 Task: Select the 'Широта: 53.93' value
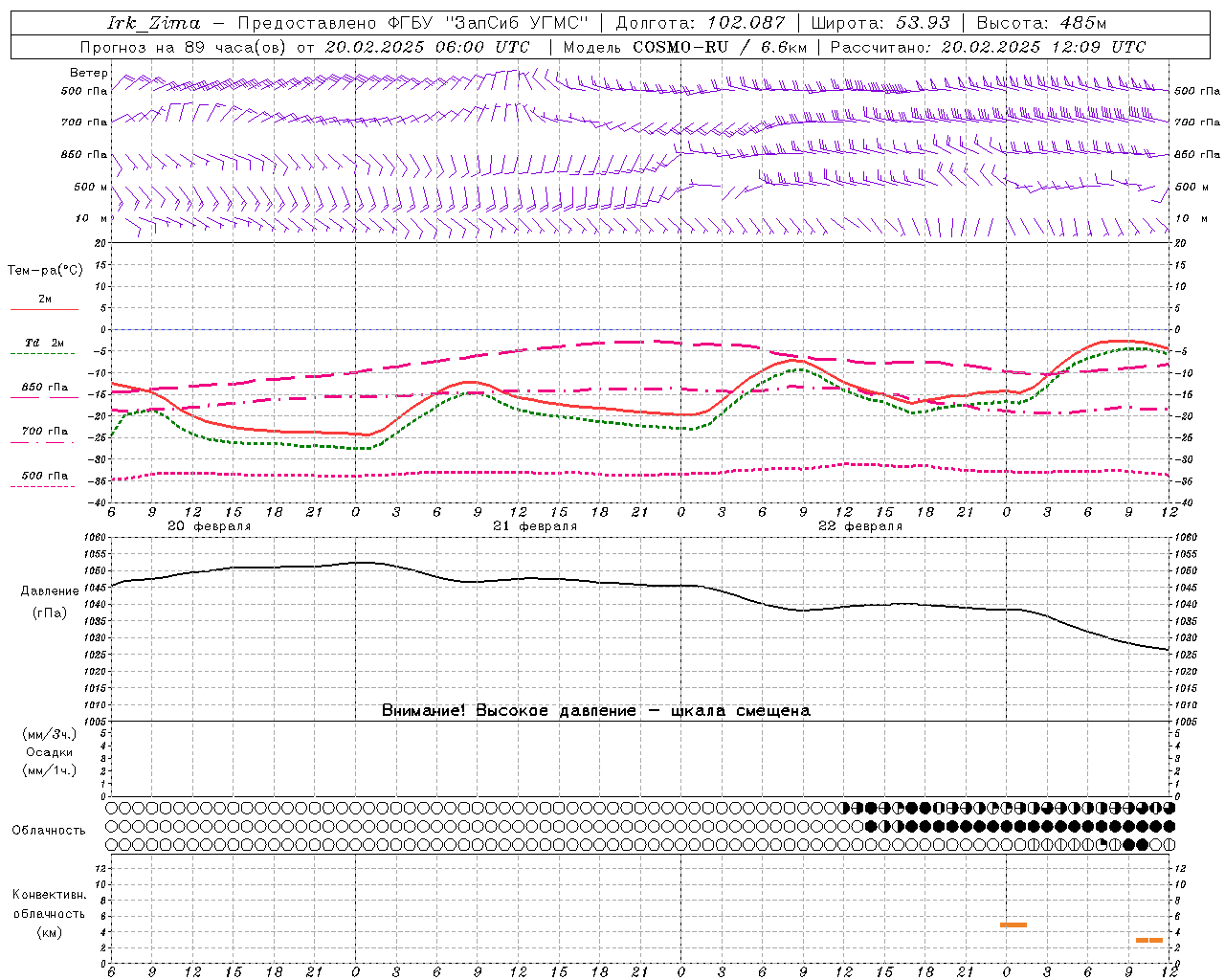pyautogui.click(x=880, y=23)
